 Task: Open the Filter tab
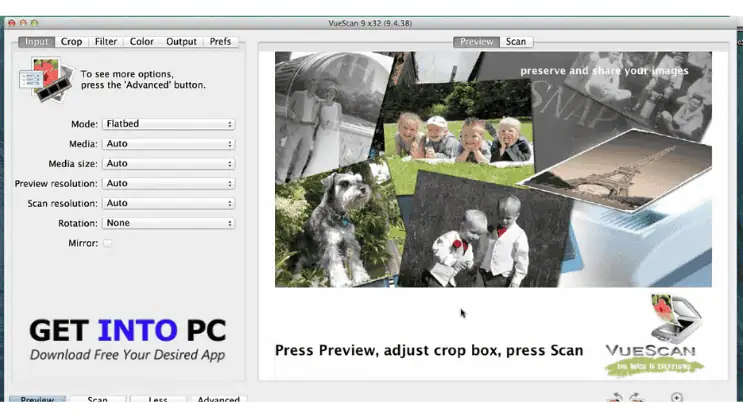click(x=106, y=42)
